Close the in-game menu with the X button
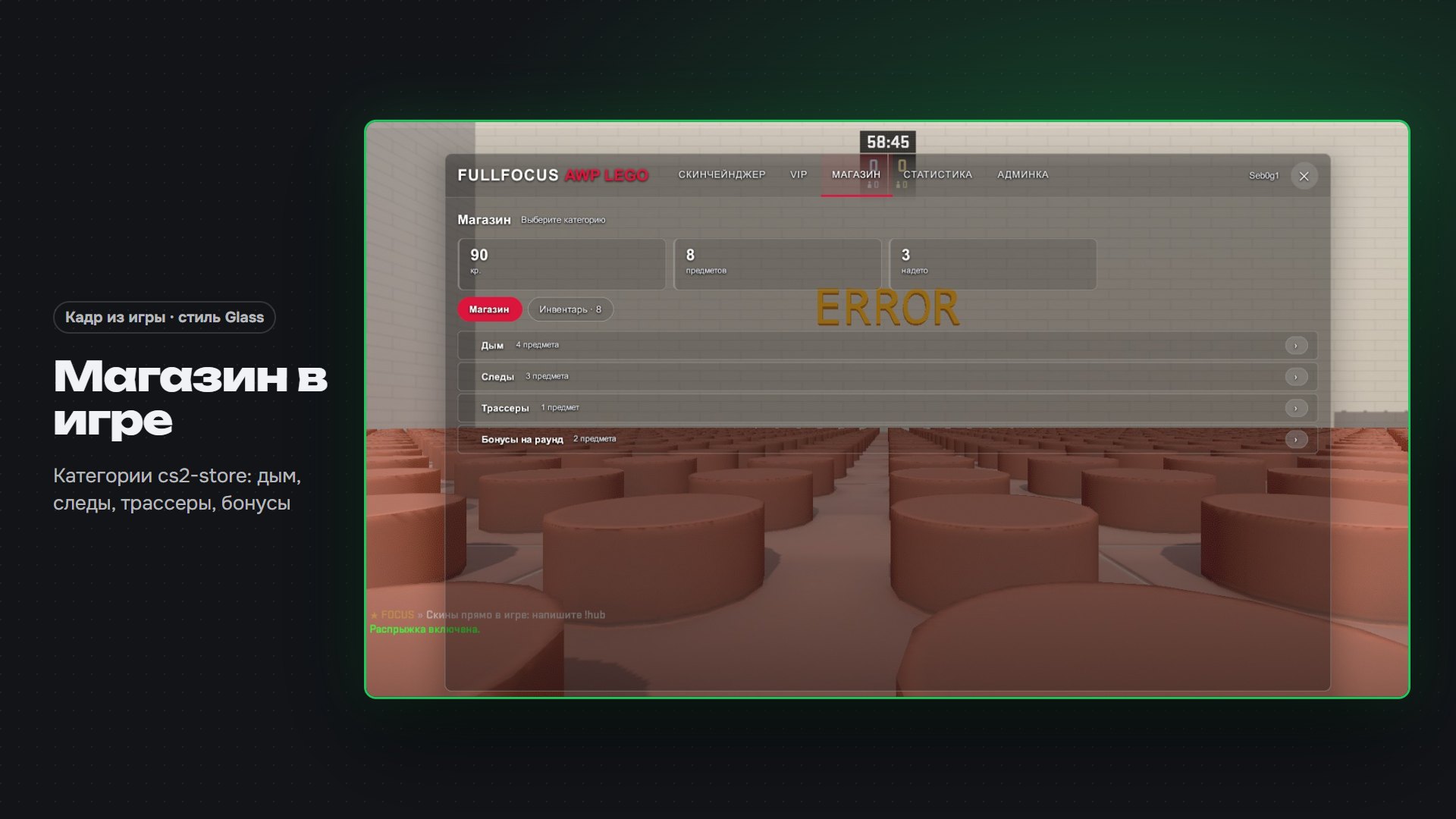This screenshot has width=1456, height=819. coord(1304,176)
